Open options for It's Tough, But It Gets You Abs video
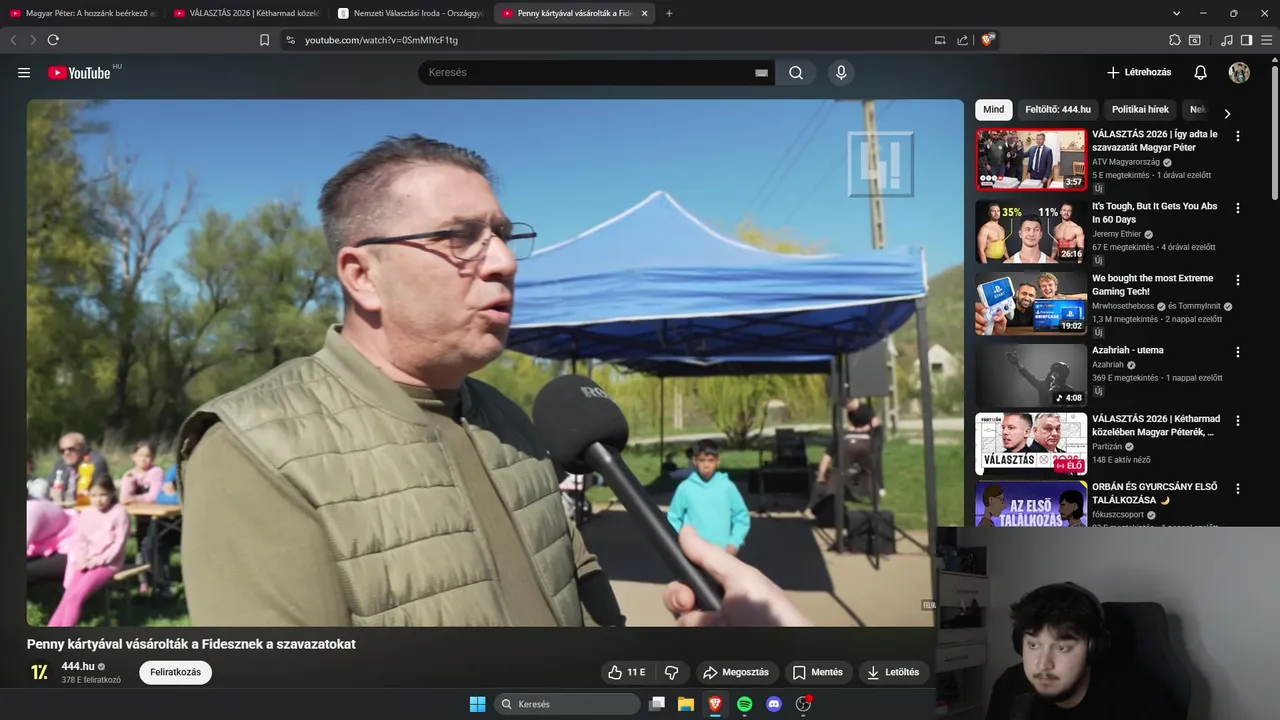This screenshot has width=1280, height=720. pos(1238,208)
